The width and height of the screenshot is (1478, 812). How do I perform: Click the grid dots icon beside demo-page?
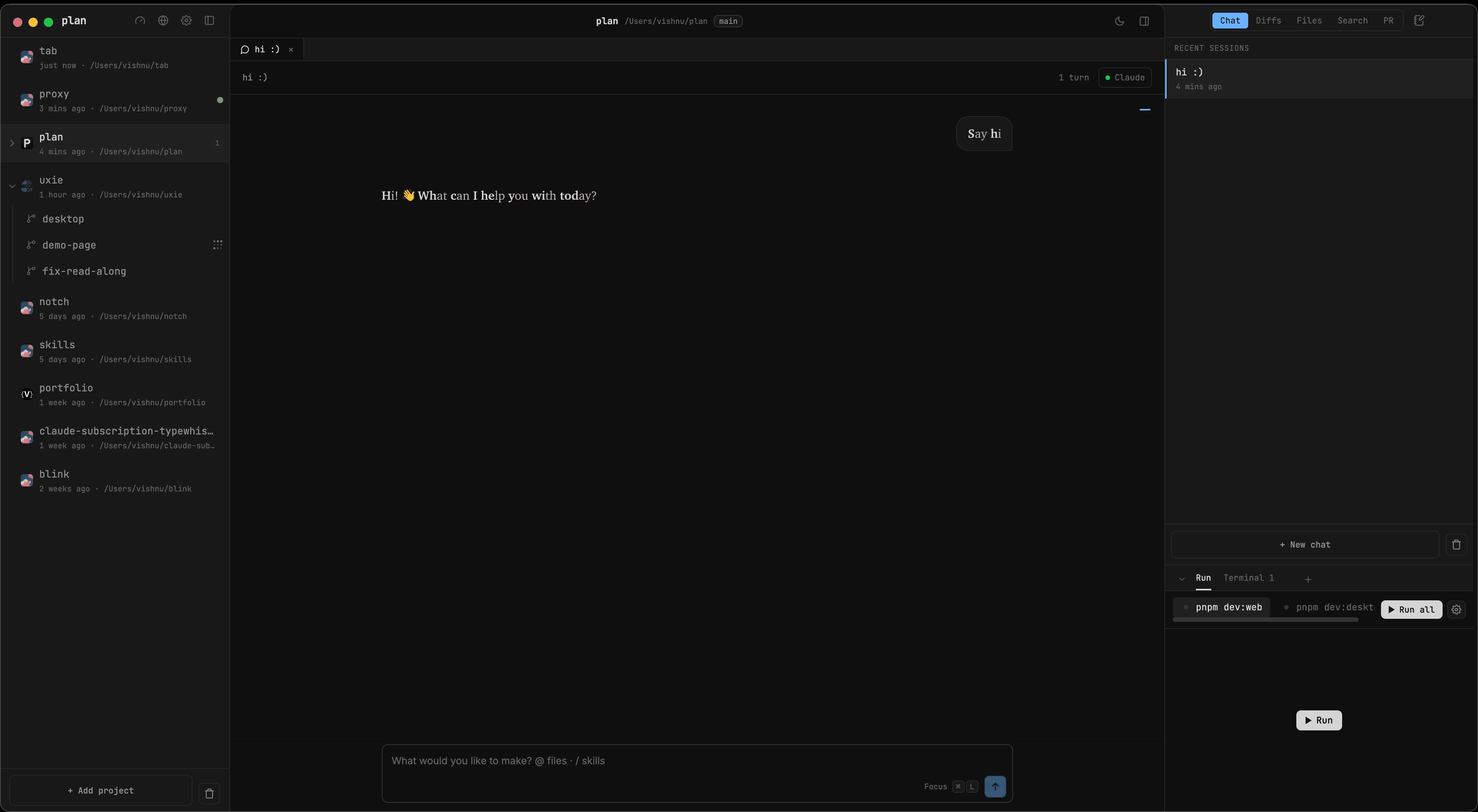tap(217, 245)
